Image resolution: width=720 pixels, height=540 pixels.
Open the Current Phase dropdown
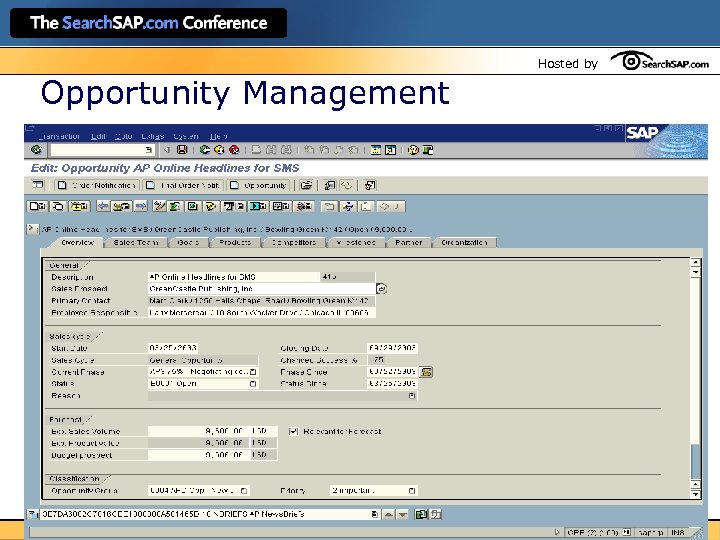point(253,372)
